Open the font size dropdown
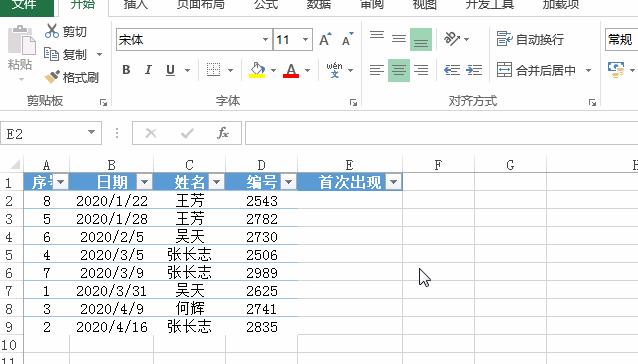 coord(305,39)
